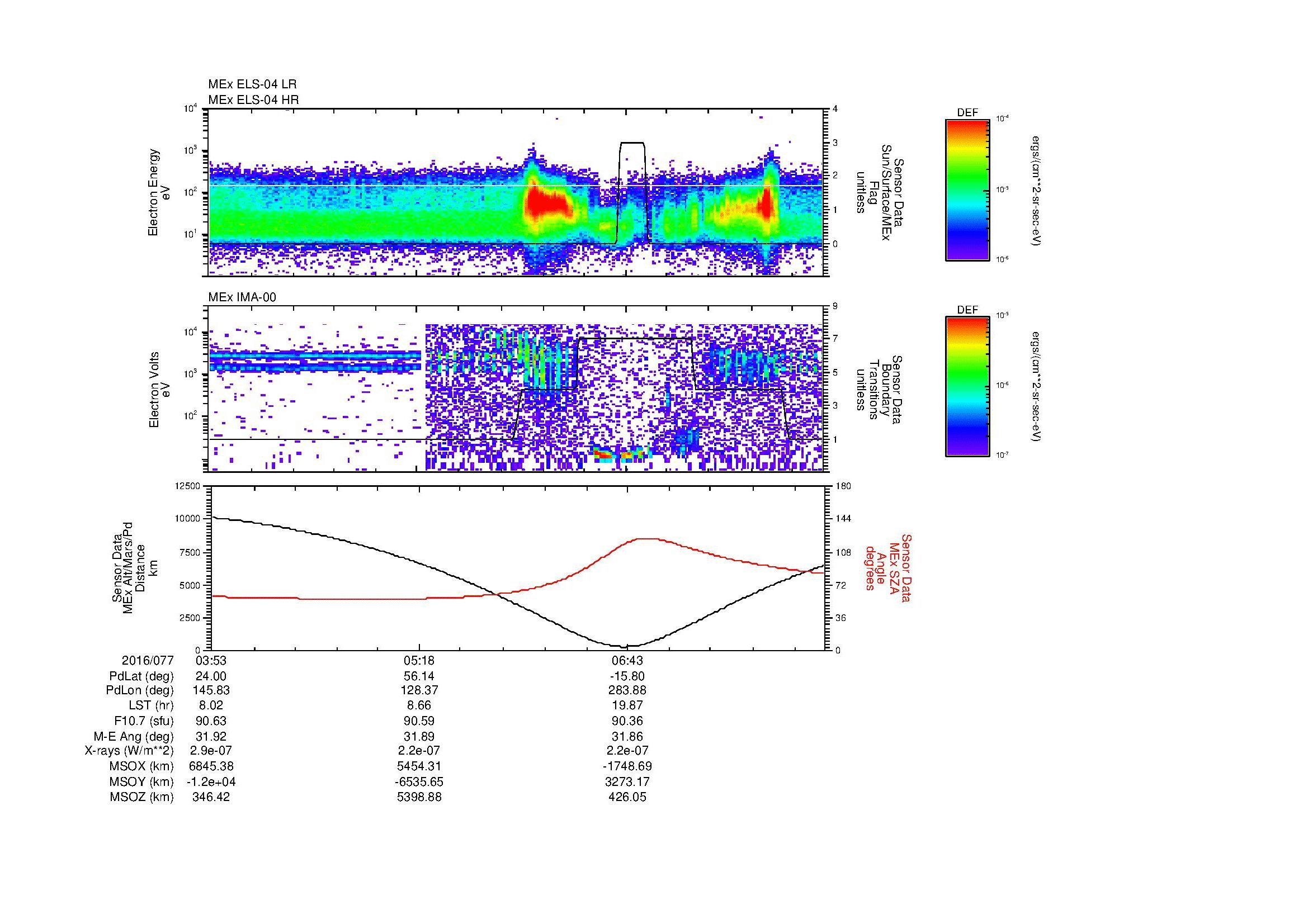Click the top DEF color bar
The height and width of the screenshot is (924, 1308).
(x=967, y=189)
